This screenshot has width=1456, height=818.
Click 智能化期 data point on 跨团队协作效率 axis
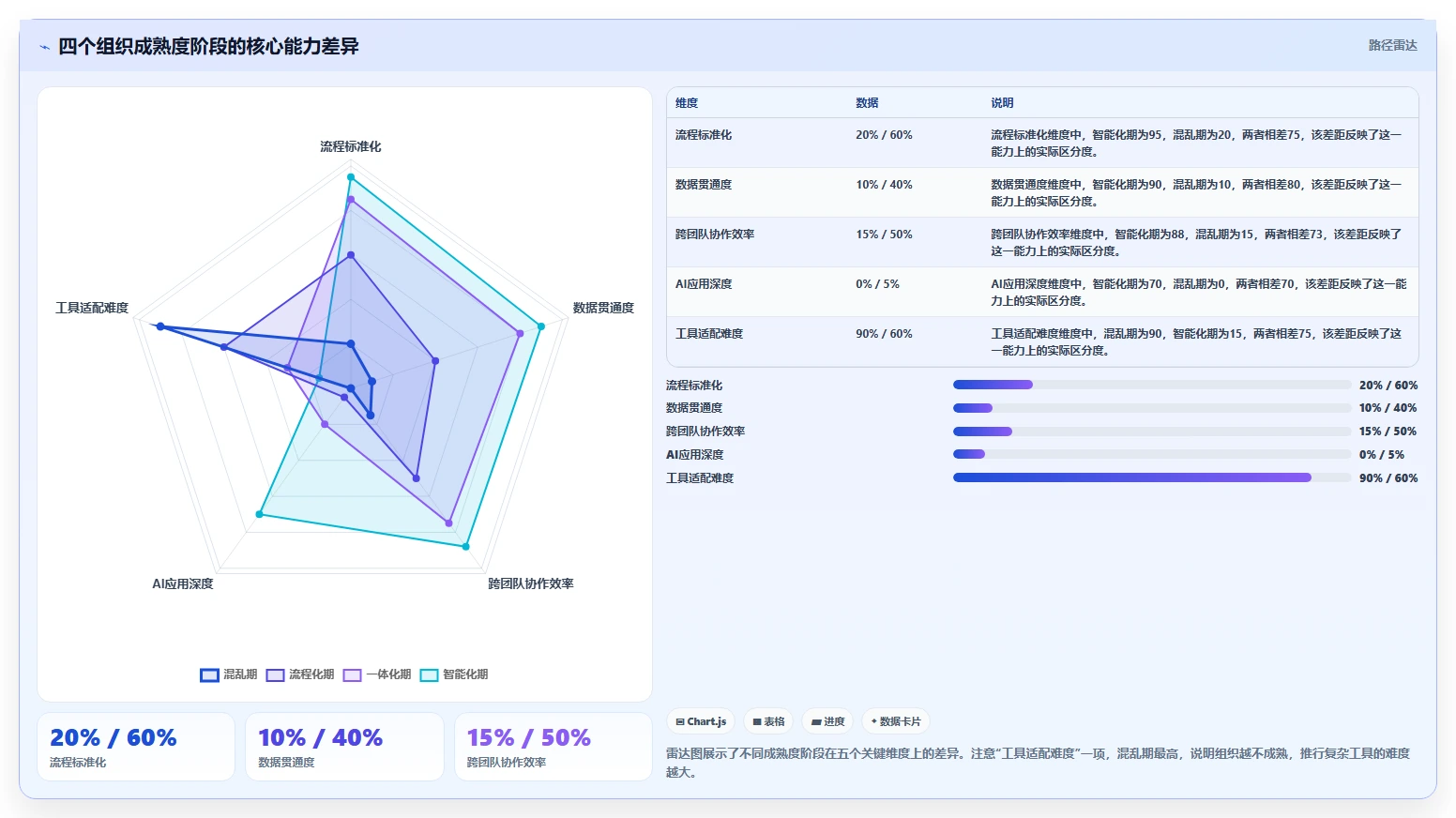pos(465,546)
